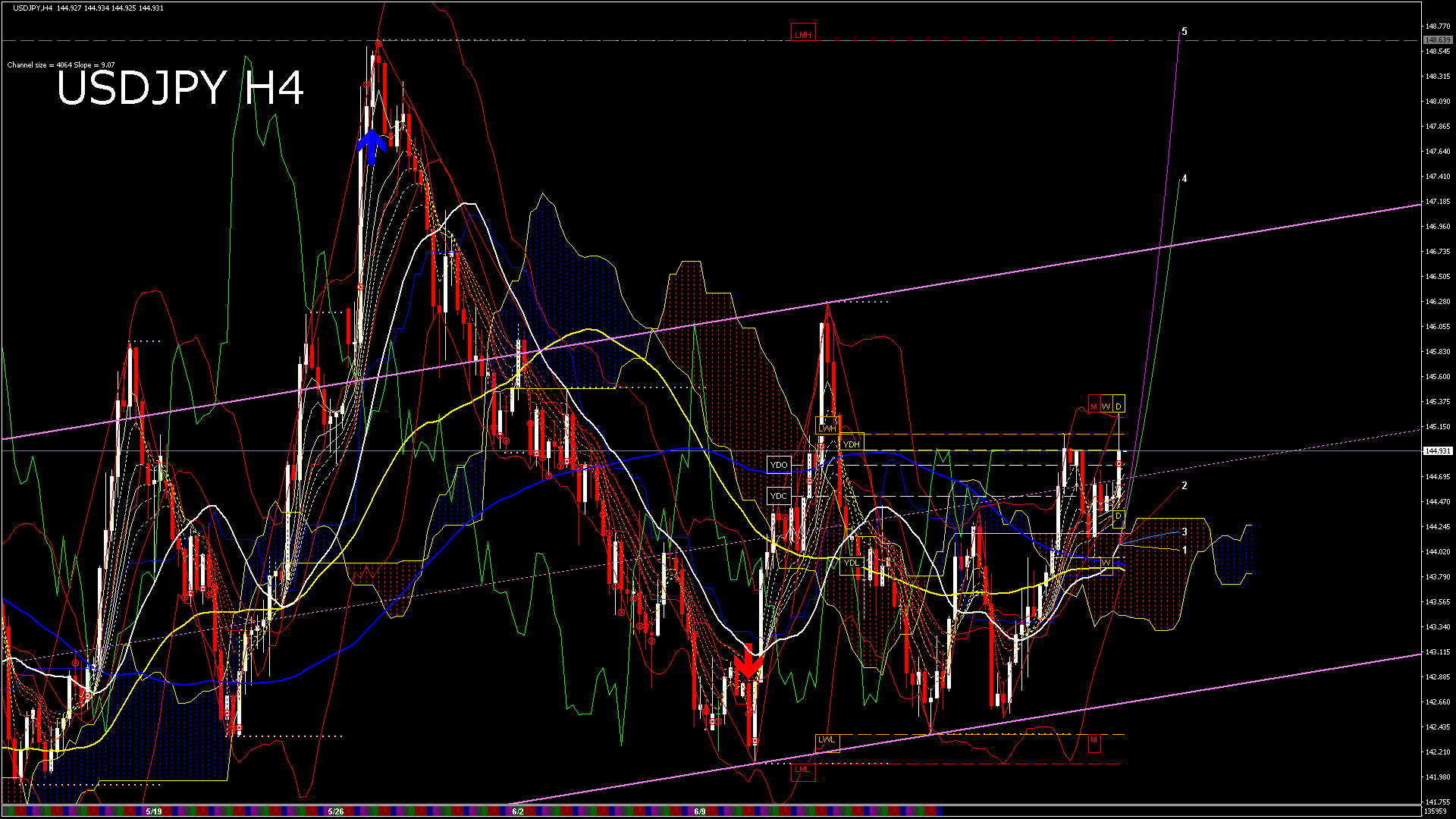The image size is (1456, 819).
Task: Select the 5/19 date marker
Action: click(153, 811)
